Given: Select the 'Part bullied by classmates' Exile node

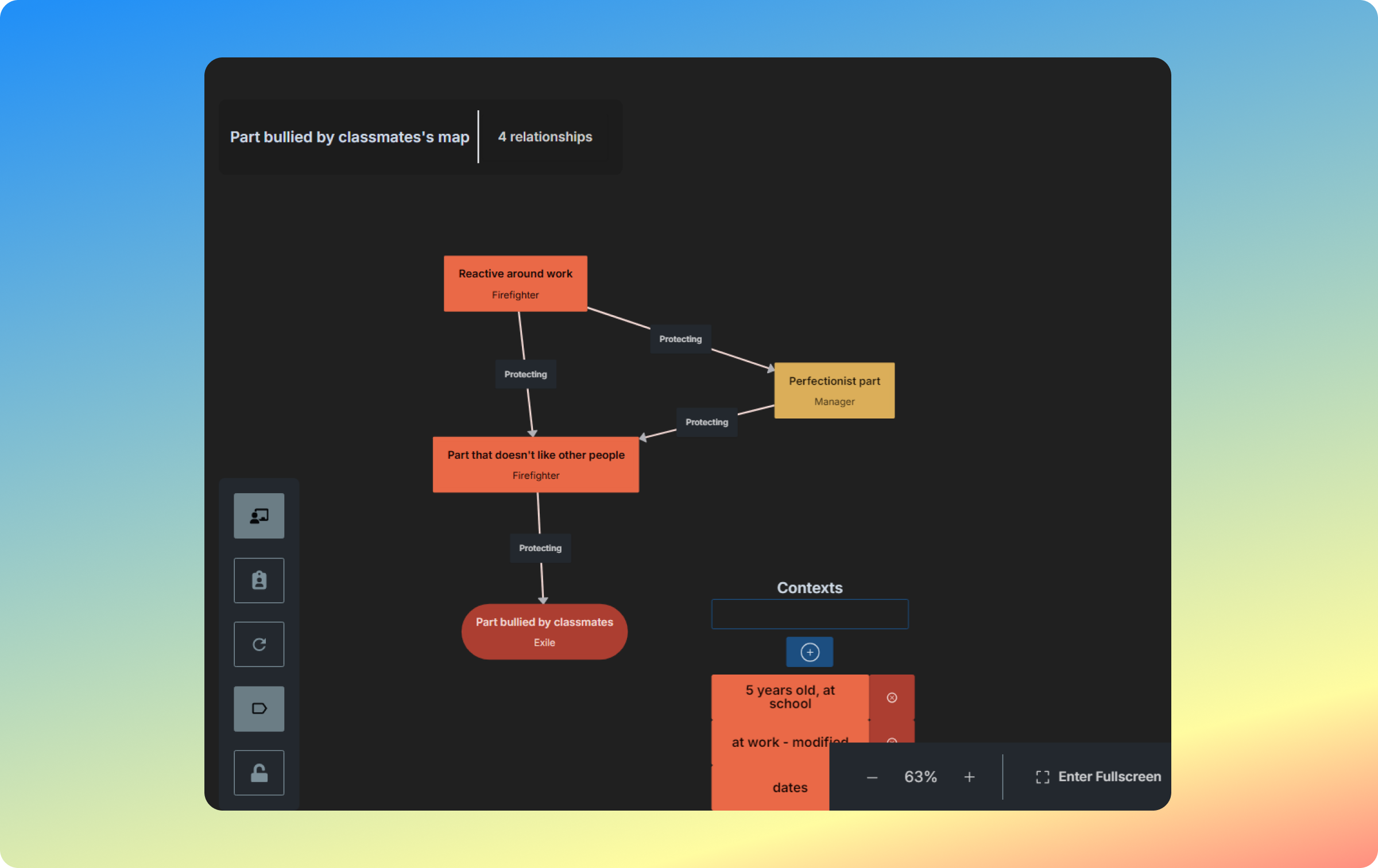Looking at the screenshot, I should (x=544, y=631).
